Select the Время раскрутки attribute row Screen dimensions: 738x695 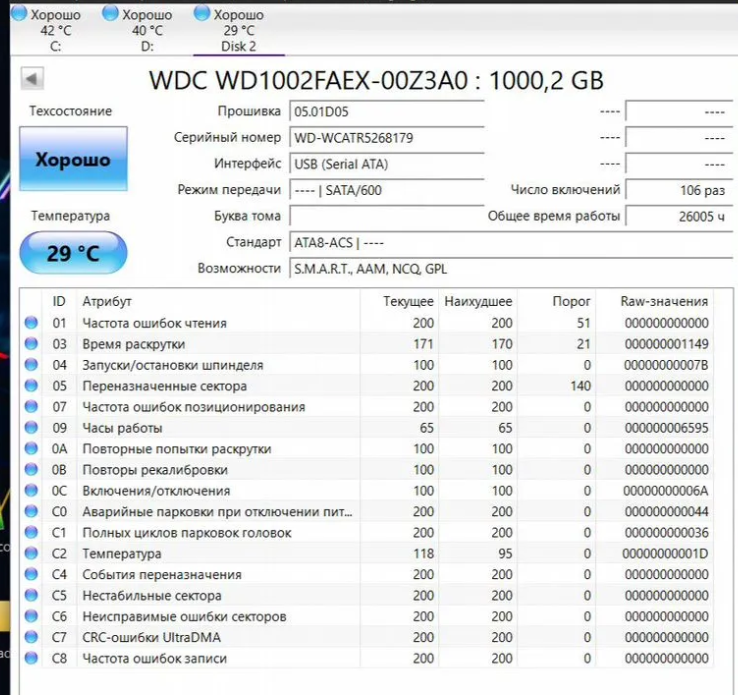(367, 344)
